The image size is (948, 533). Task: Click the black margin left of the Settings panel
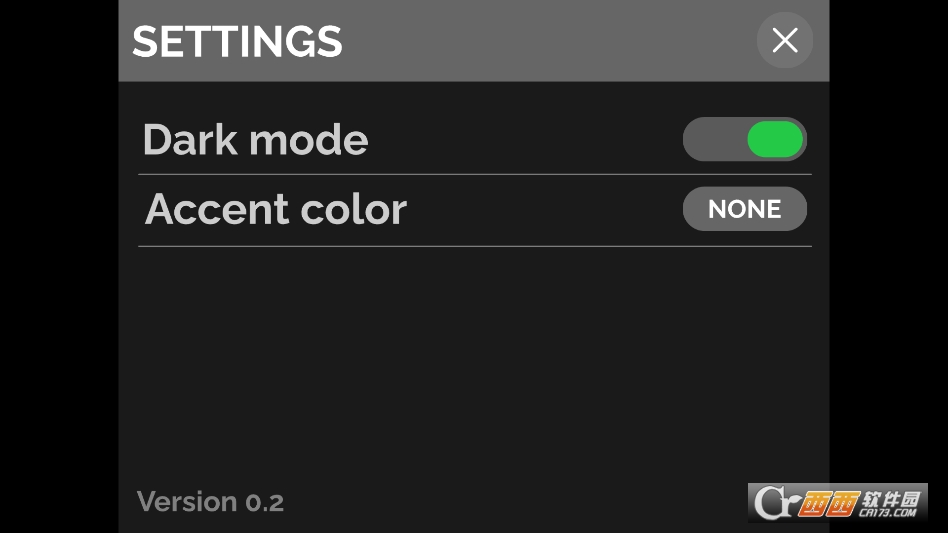point(58,266)
